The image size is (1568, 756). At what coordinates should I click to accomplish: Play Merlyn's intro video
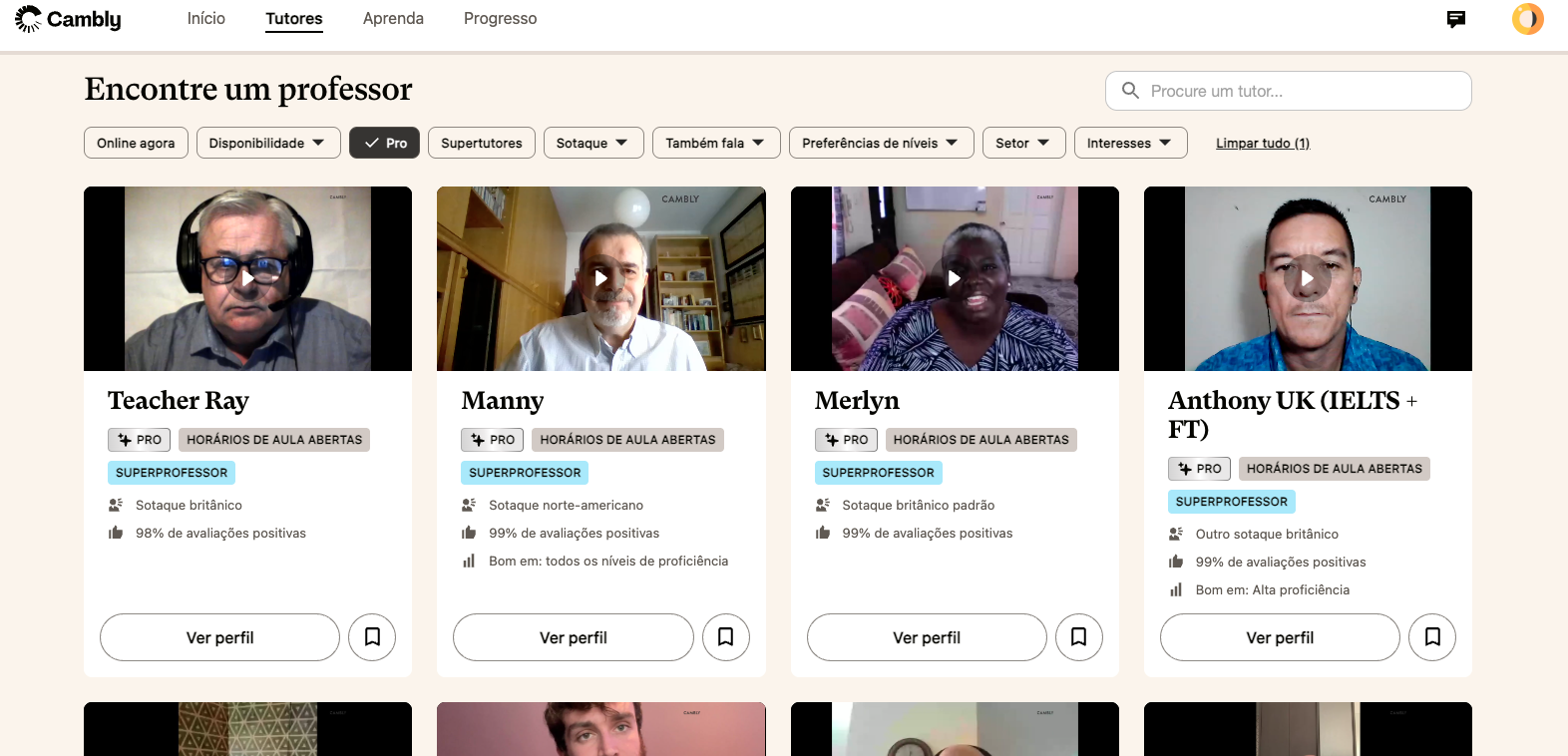(x=955, y=278)
